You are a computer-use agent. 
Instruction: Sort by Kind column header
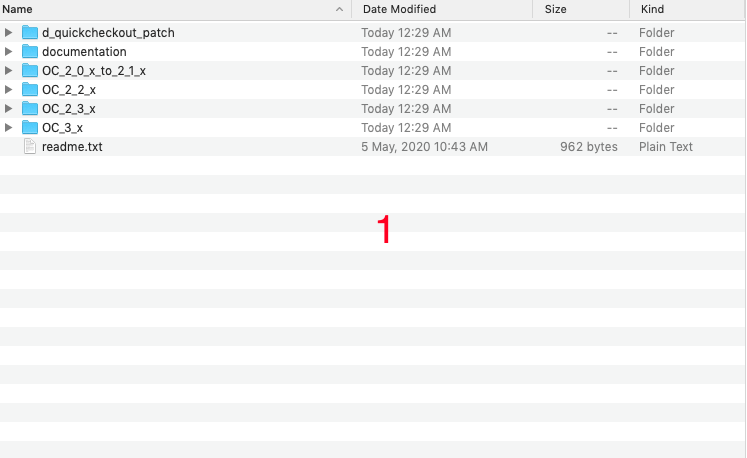pos(652,9)
